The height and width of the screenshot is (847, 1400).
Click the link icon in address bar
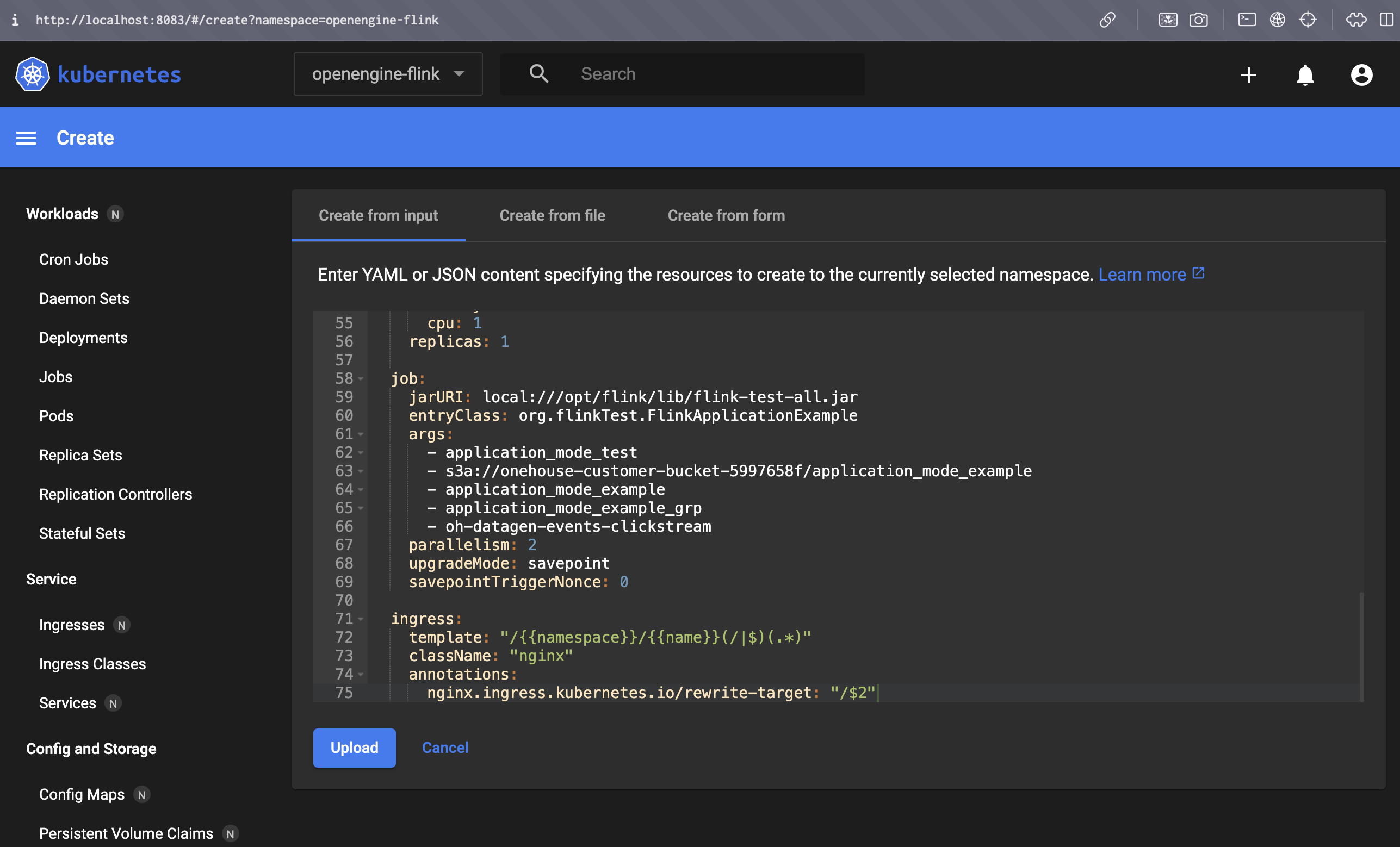tap(1107, 20)
